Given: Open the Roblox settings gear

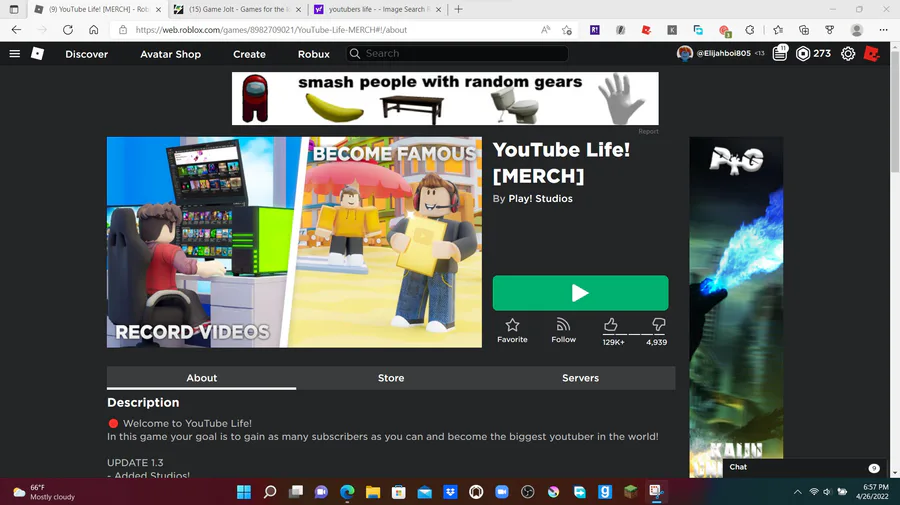Looking at the screenshot, I should click(x=848, y=53).
